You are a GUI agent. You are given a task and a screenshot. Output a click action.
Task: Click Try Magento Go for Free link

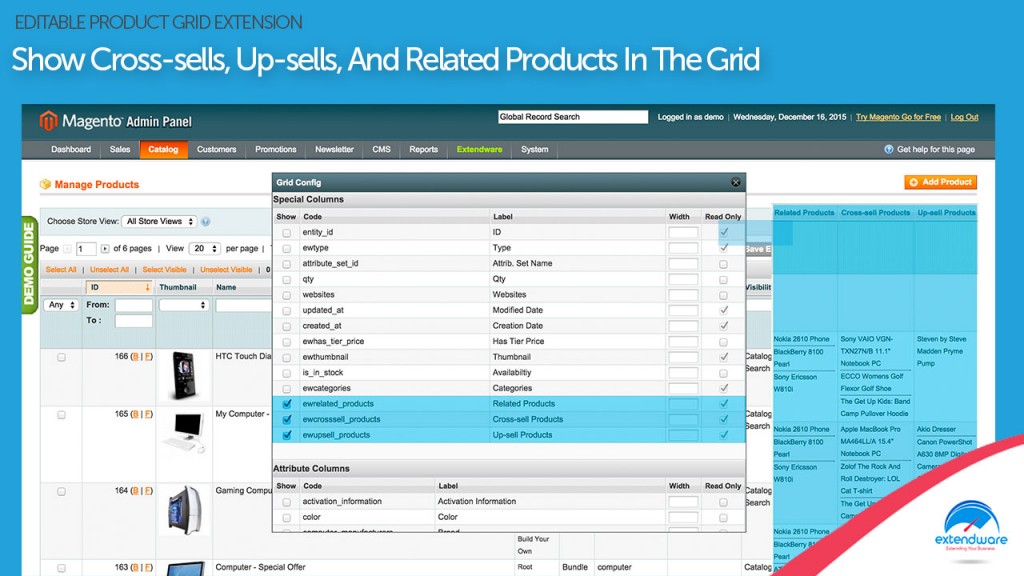coord(898,118)
